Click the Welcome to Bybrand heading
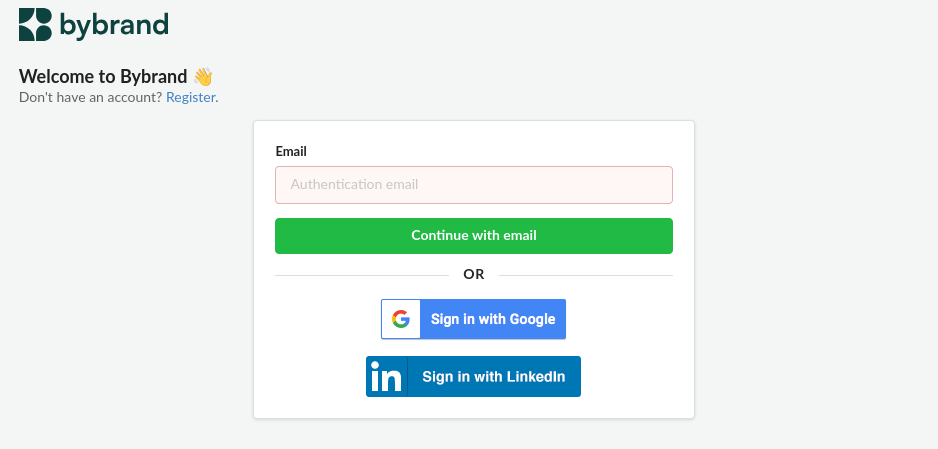Image resolution: width=938 pixels, height=449 pixels. (103, 77)
